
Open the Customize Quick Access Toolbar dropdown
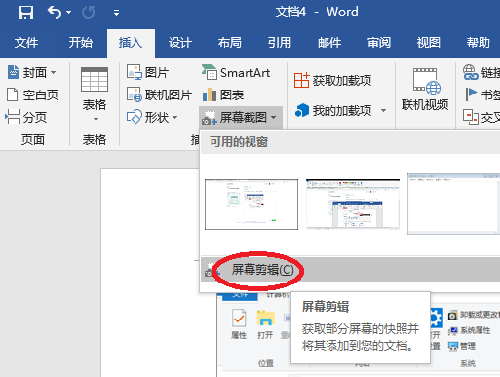[116, 13]
